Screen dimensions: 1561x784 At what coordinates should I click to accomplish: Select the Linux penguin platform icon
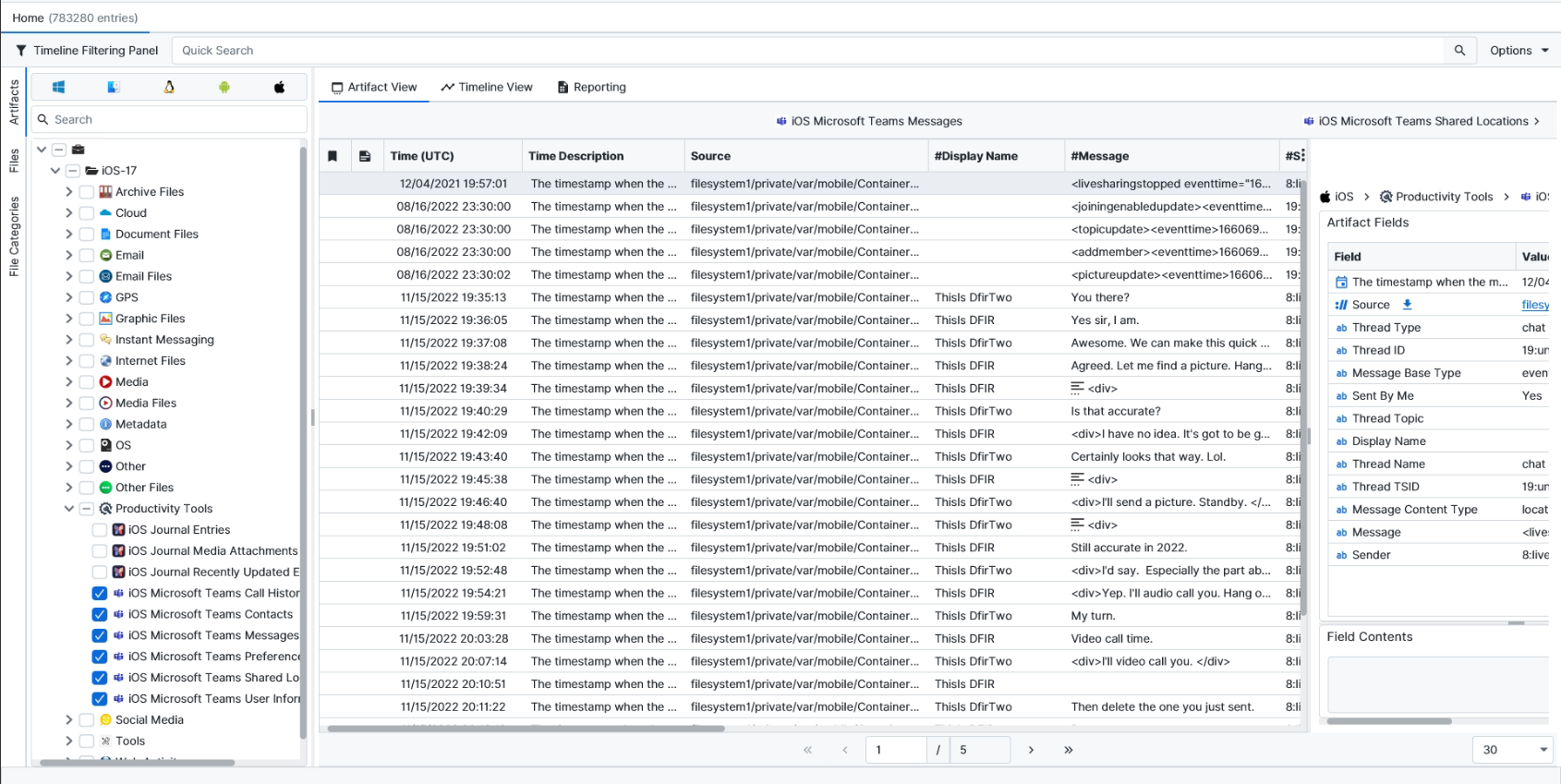[169, 87]
